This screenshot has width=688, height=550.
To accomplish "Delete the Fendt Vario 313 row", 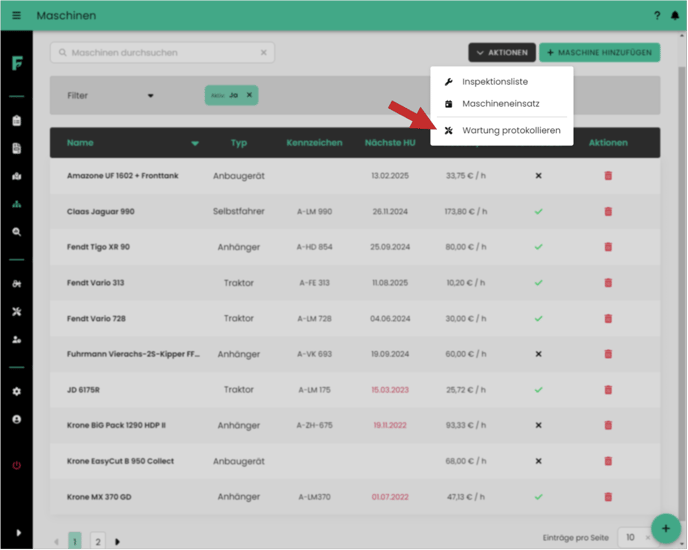I will click(608, 283).
